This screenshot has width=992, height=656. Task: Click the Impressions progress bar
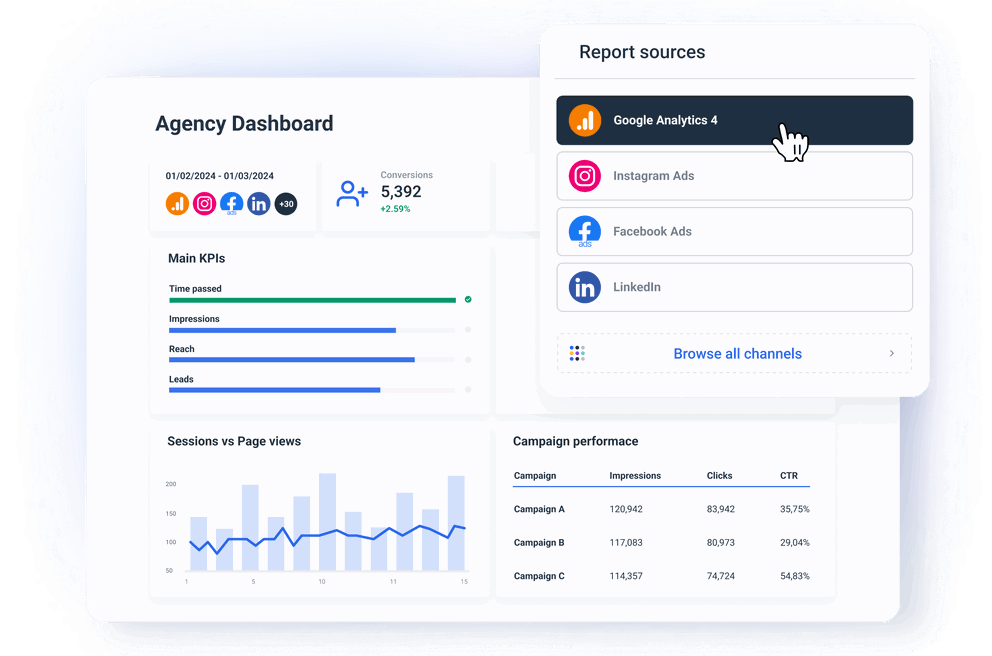click(313, 330)
